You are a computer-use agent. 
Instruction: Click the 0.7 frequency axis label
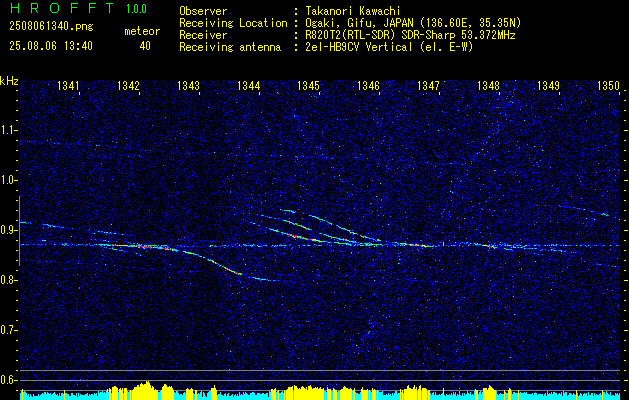click(x=8, y=330)
